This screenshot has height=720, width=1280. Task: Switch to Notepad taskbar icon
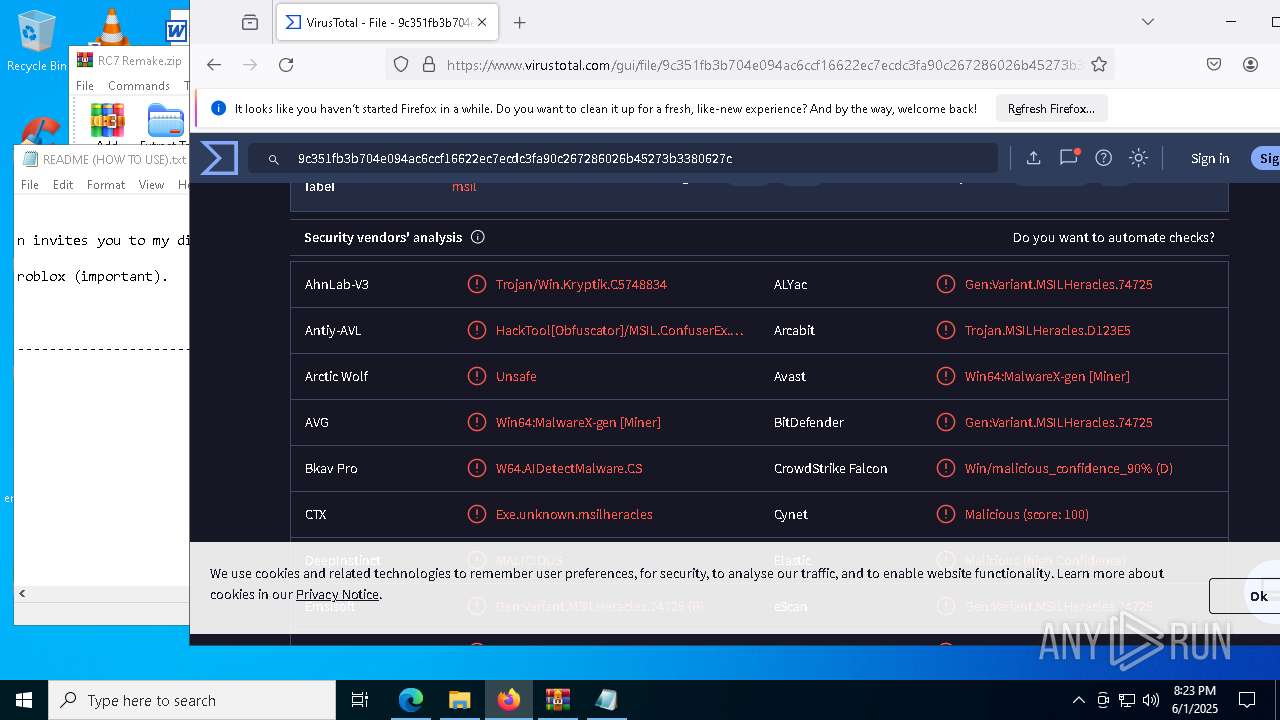606,700
